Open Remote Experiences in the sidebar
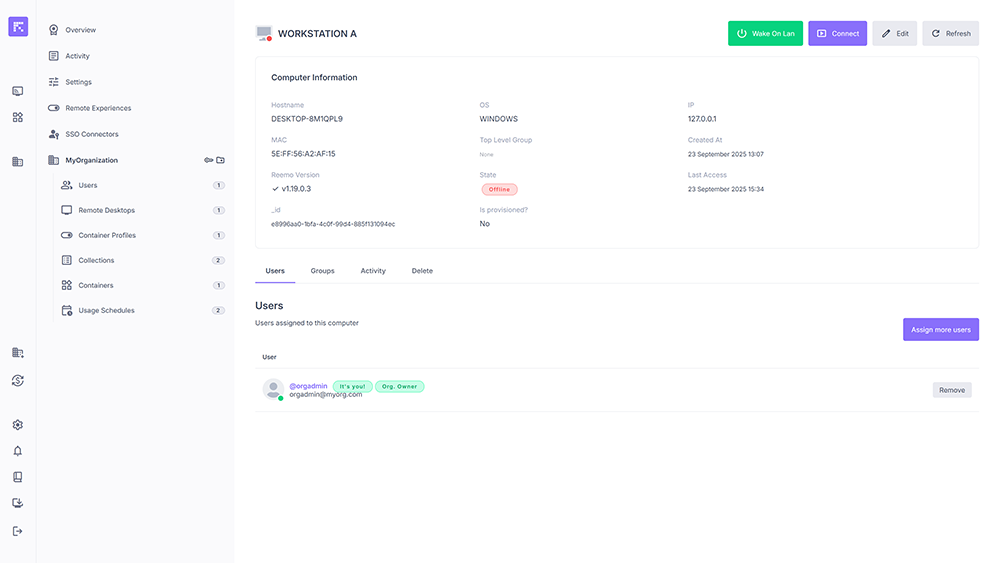This screenshot has width=1000, height=563. pos(98,108)
